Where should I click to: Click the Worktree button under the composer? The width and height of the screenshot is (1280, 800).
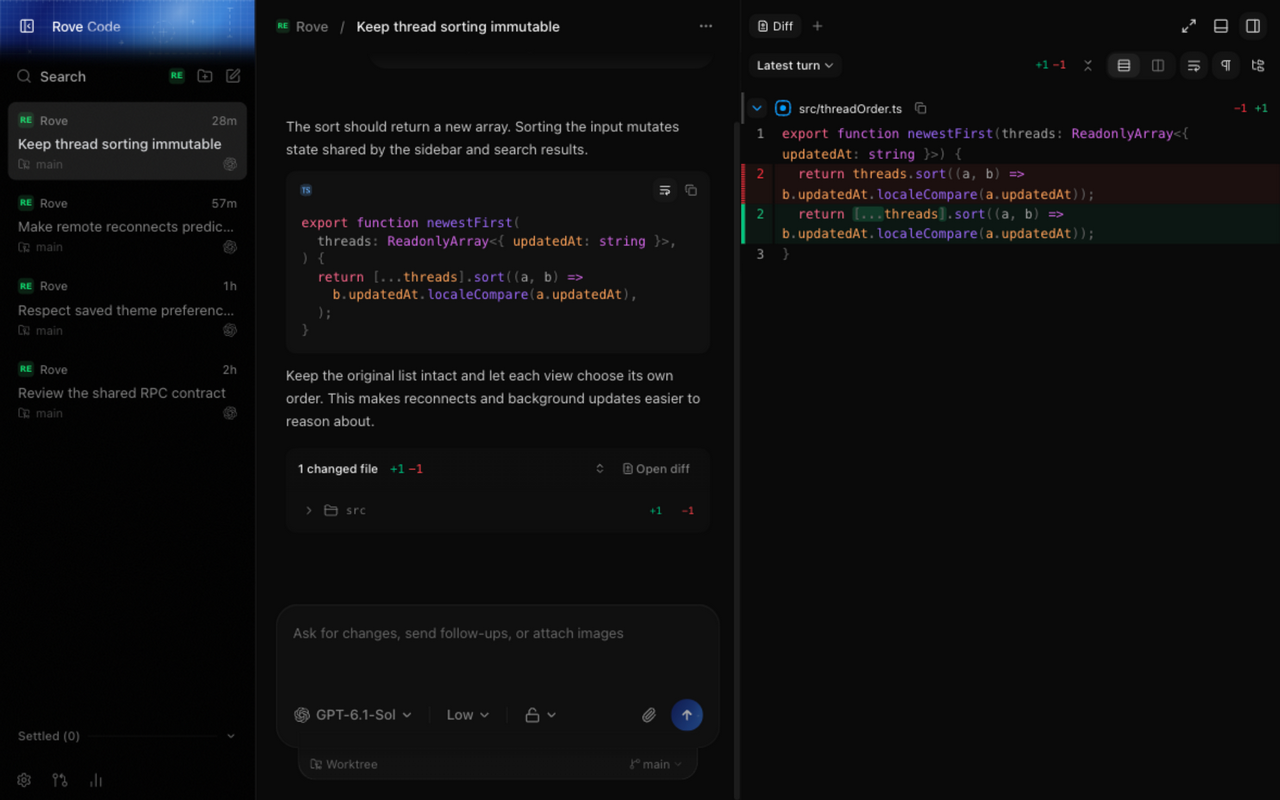[x=344, y=764]
